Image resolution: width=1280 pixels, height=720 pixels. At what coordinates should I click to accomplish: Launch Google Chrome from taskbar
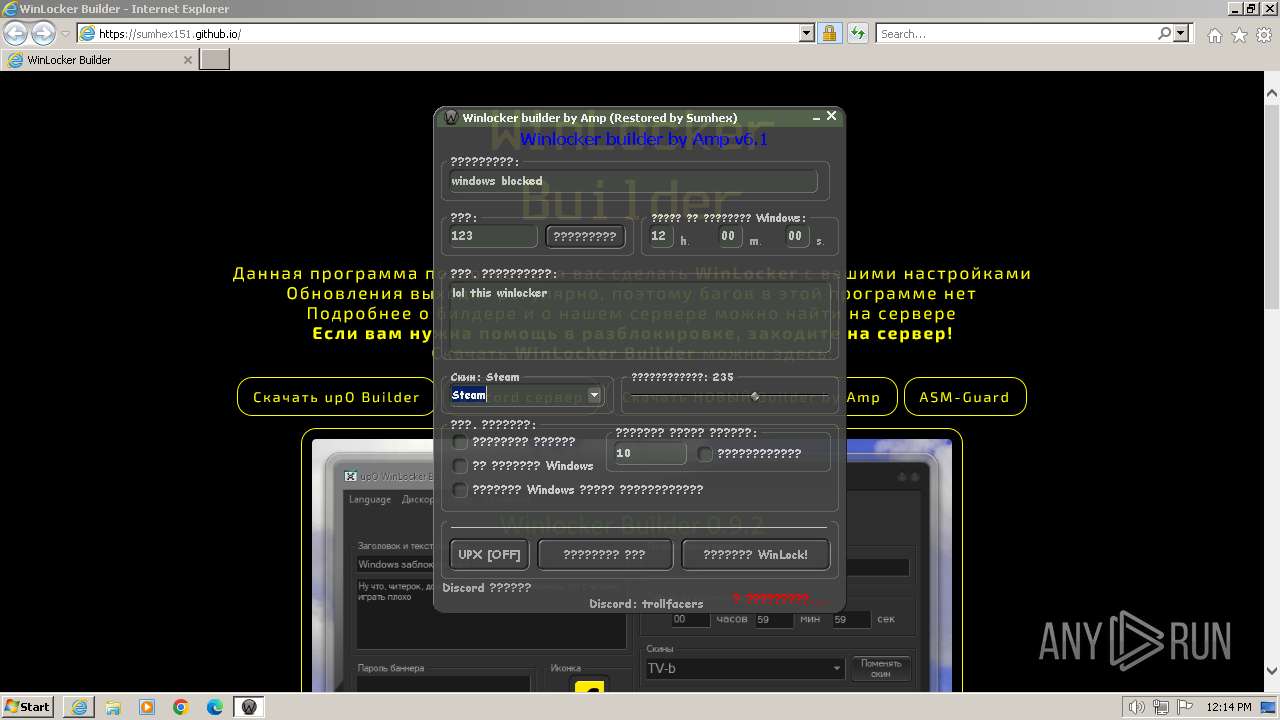tap(181, 707)
